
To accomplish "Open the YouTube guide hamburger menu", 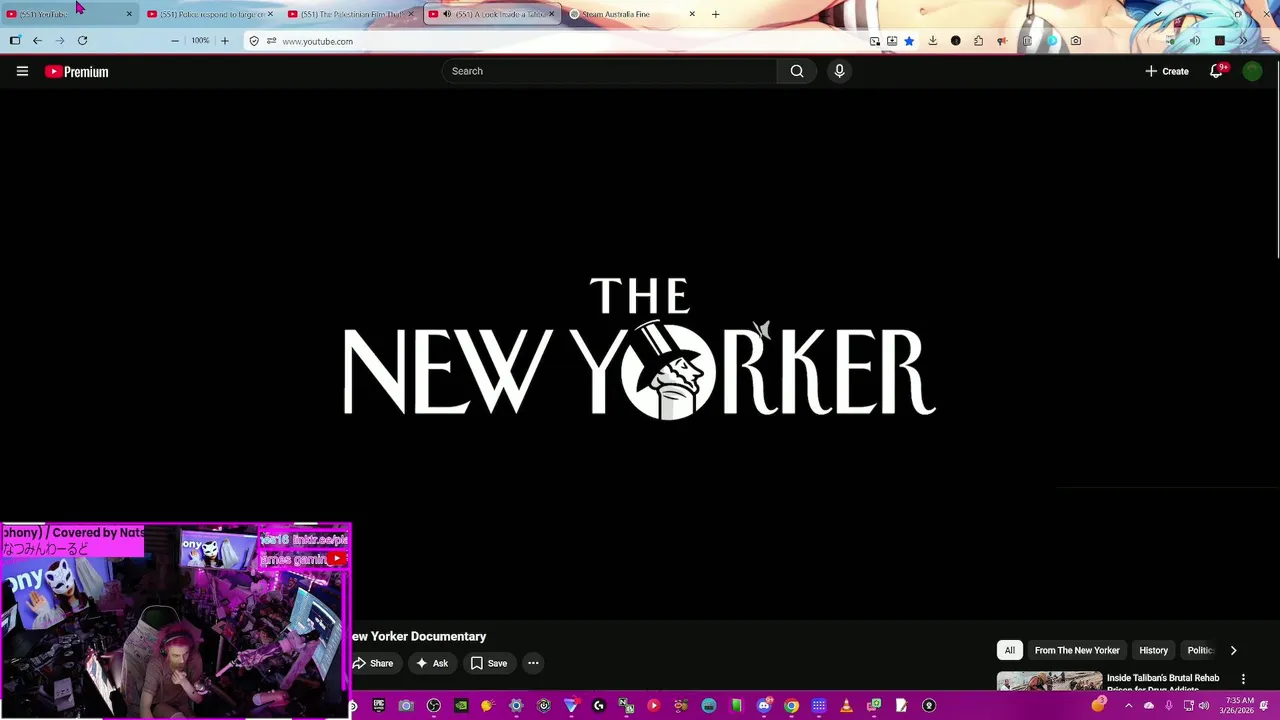I will tap(22, 71).
